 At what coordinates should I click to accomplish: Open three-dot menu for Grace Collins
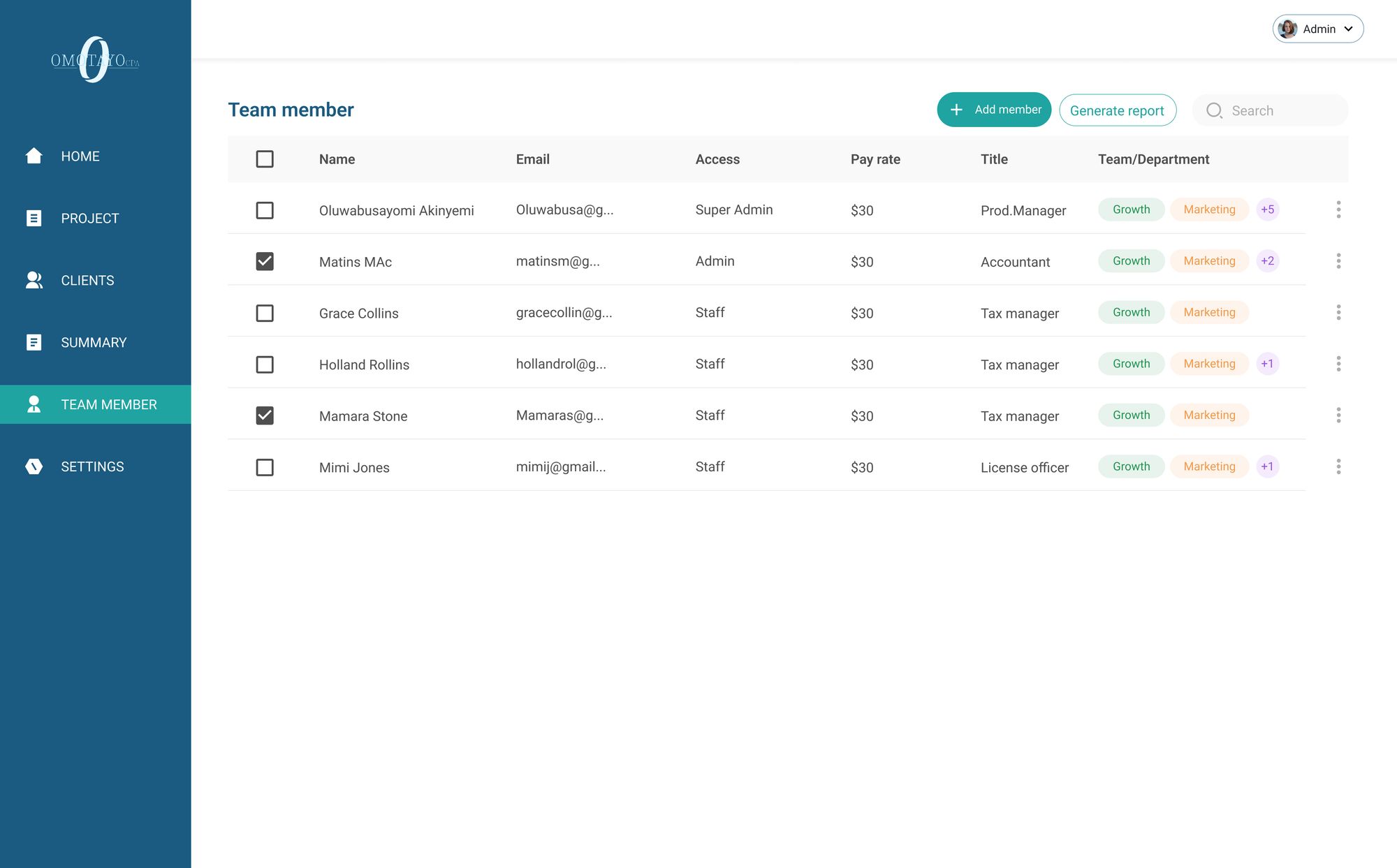pyautogui.click(x=1338, y=312)
